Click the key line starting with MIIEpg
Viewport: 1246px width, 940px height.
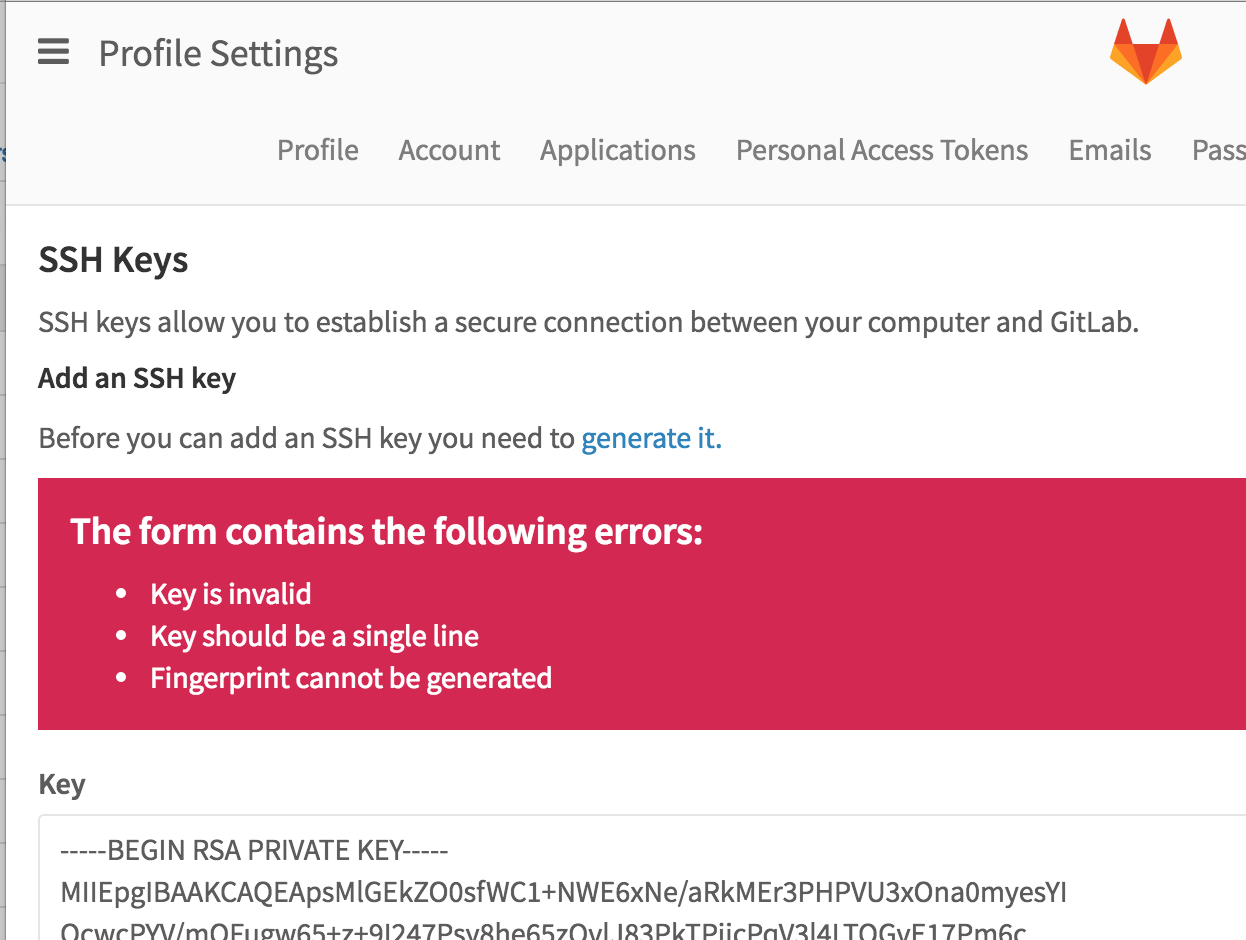563,891
